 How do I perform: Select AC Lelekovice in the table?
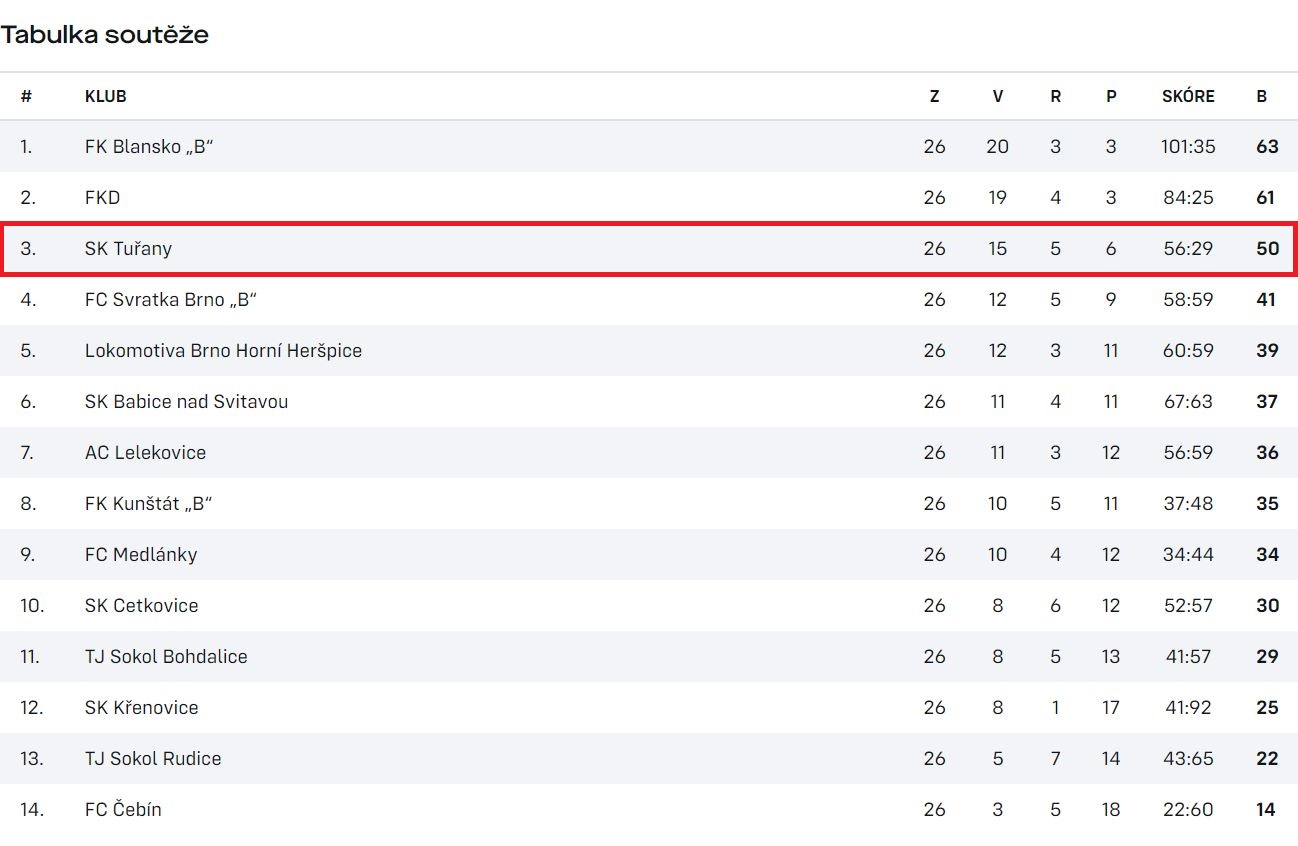pos(145,453)
